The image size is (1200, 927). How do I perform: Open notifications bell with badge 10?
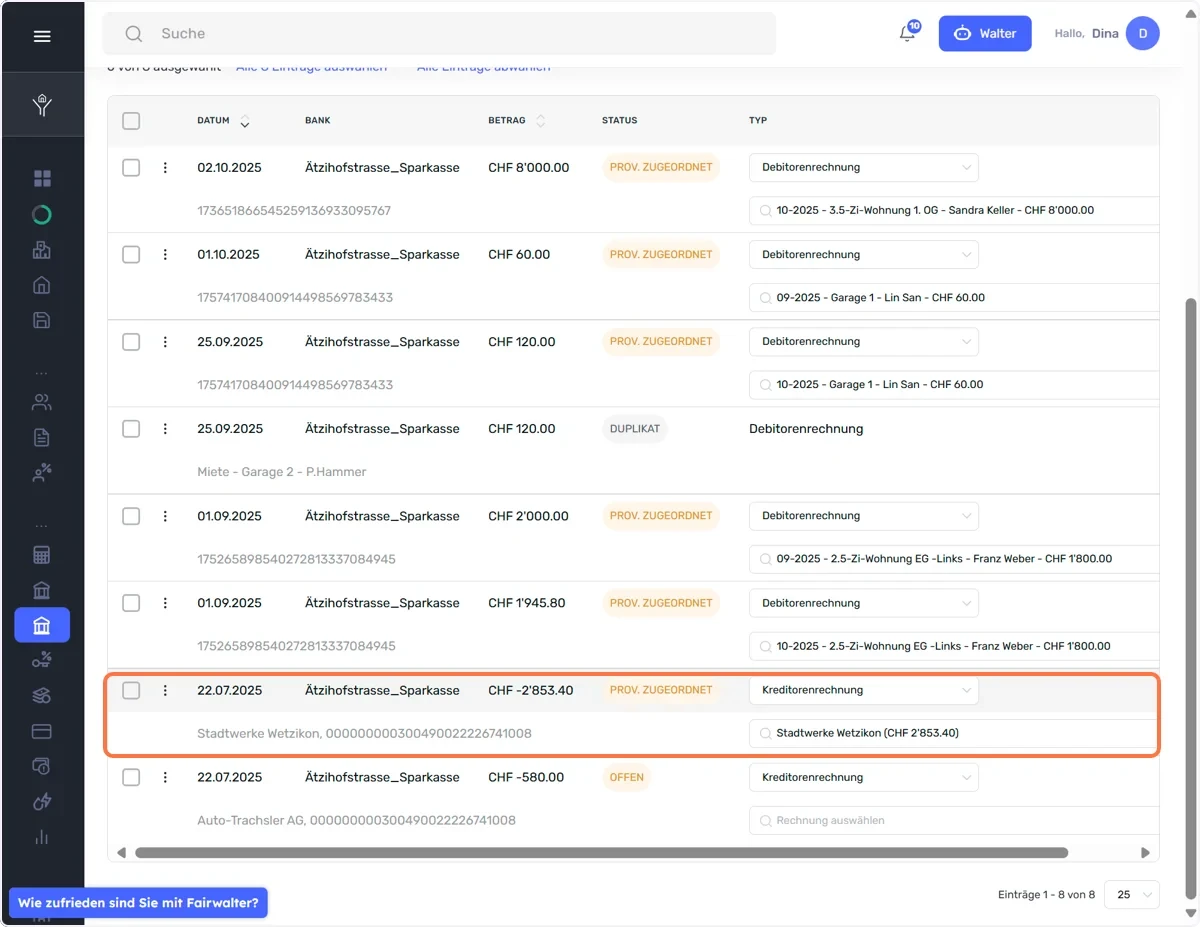coord(908,33)
